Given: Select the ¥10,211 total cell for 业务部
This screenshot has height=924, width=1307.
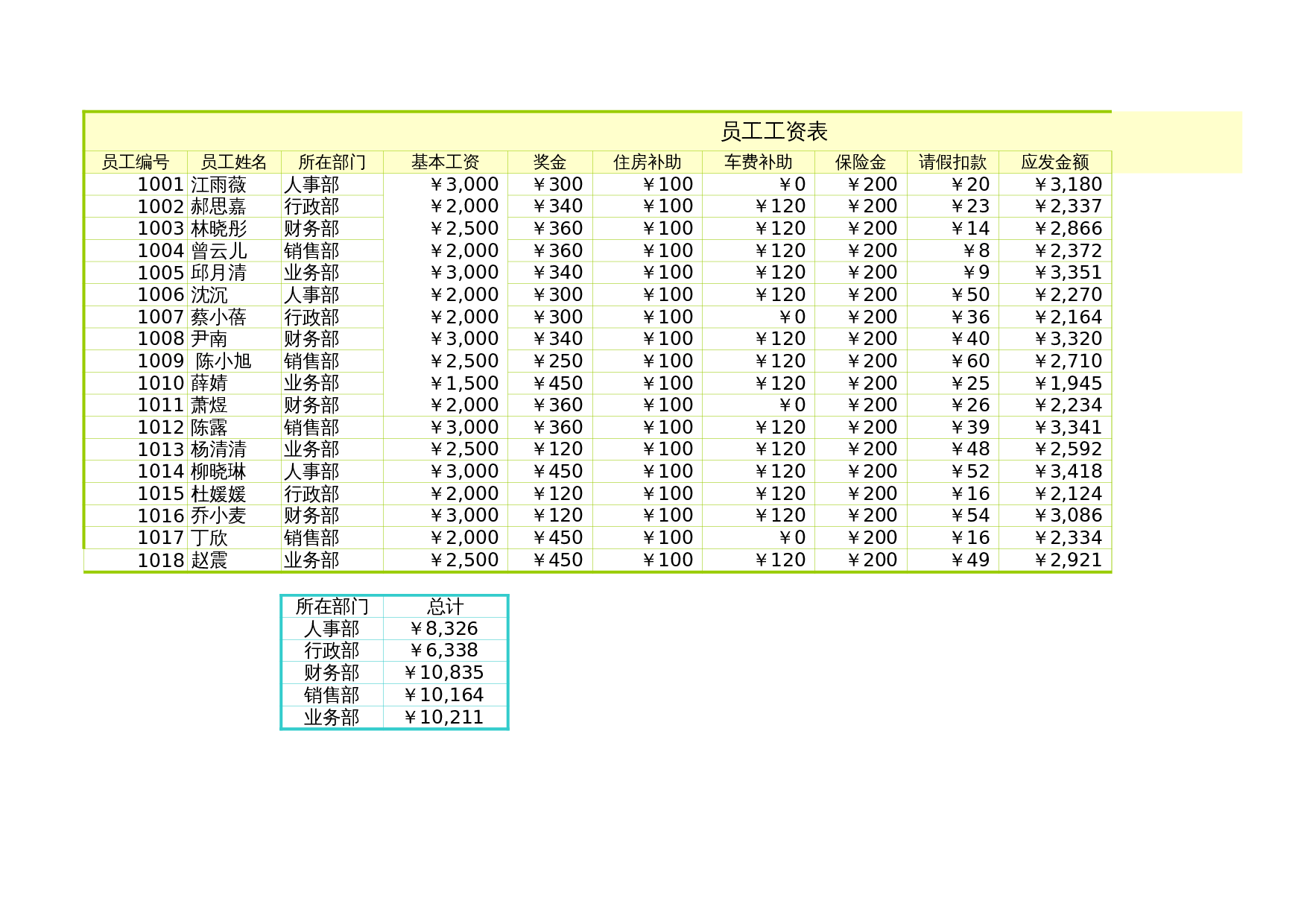Looking at the screenshot, I should coord(443,718).
